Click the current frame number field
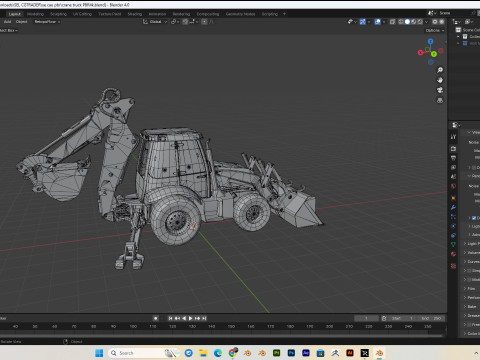 pyautogui.click(x=366, y=318)
